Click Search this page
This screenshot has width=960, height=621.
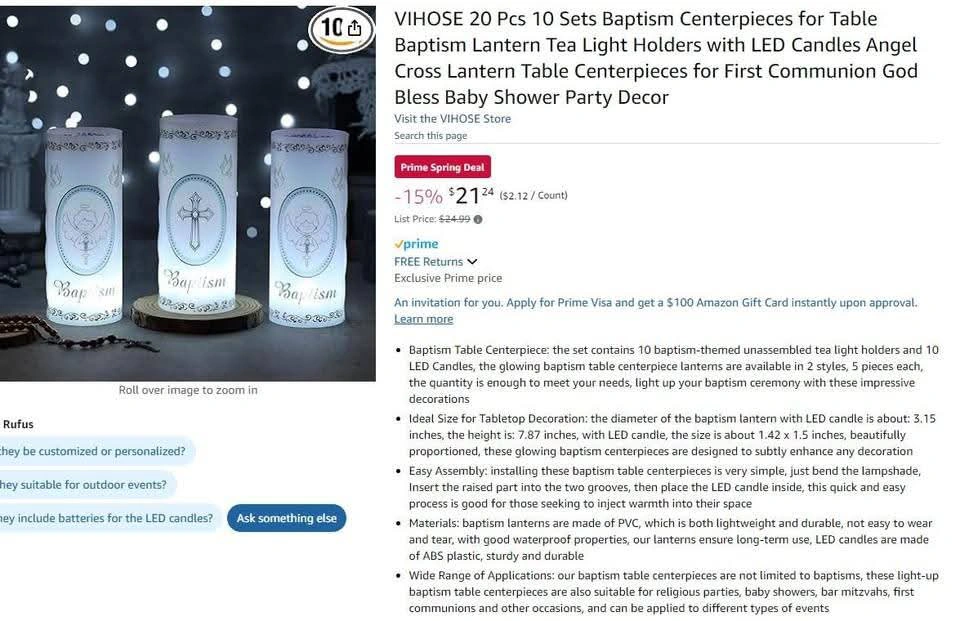pyautogui.click(x=430, y=135)
